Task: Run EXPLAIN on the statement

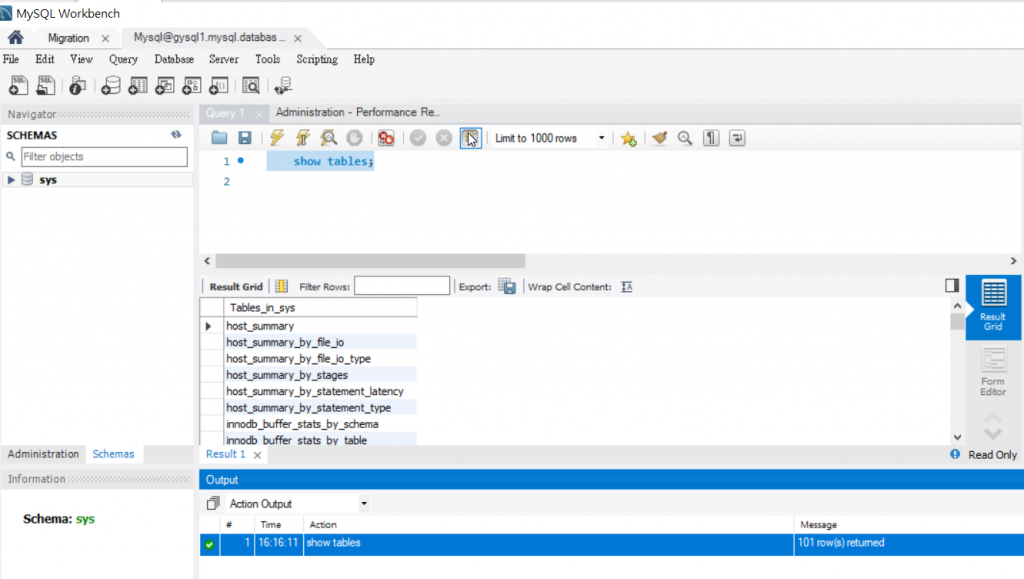Action: pyautogui.click(x=328, y=138)
